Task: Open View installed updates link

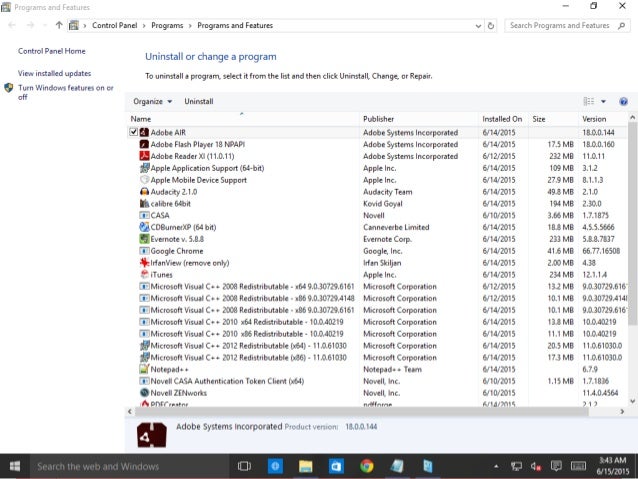Action: coord(55,73)
